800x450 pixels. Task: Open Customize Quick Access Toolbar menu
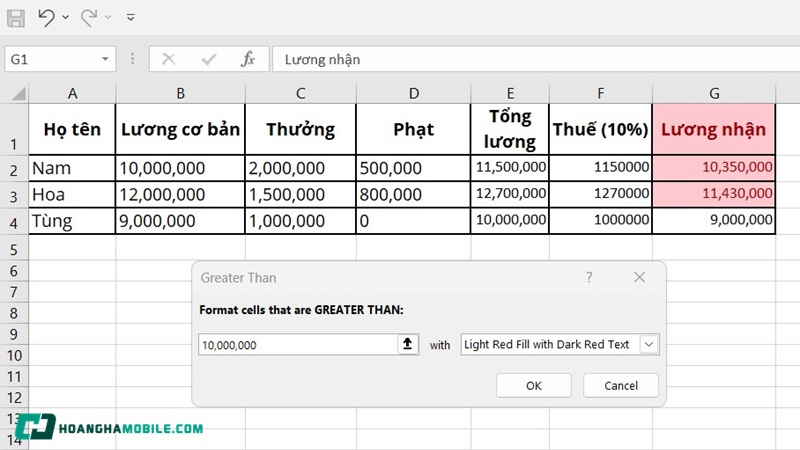(x=131, y=17)
